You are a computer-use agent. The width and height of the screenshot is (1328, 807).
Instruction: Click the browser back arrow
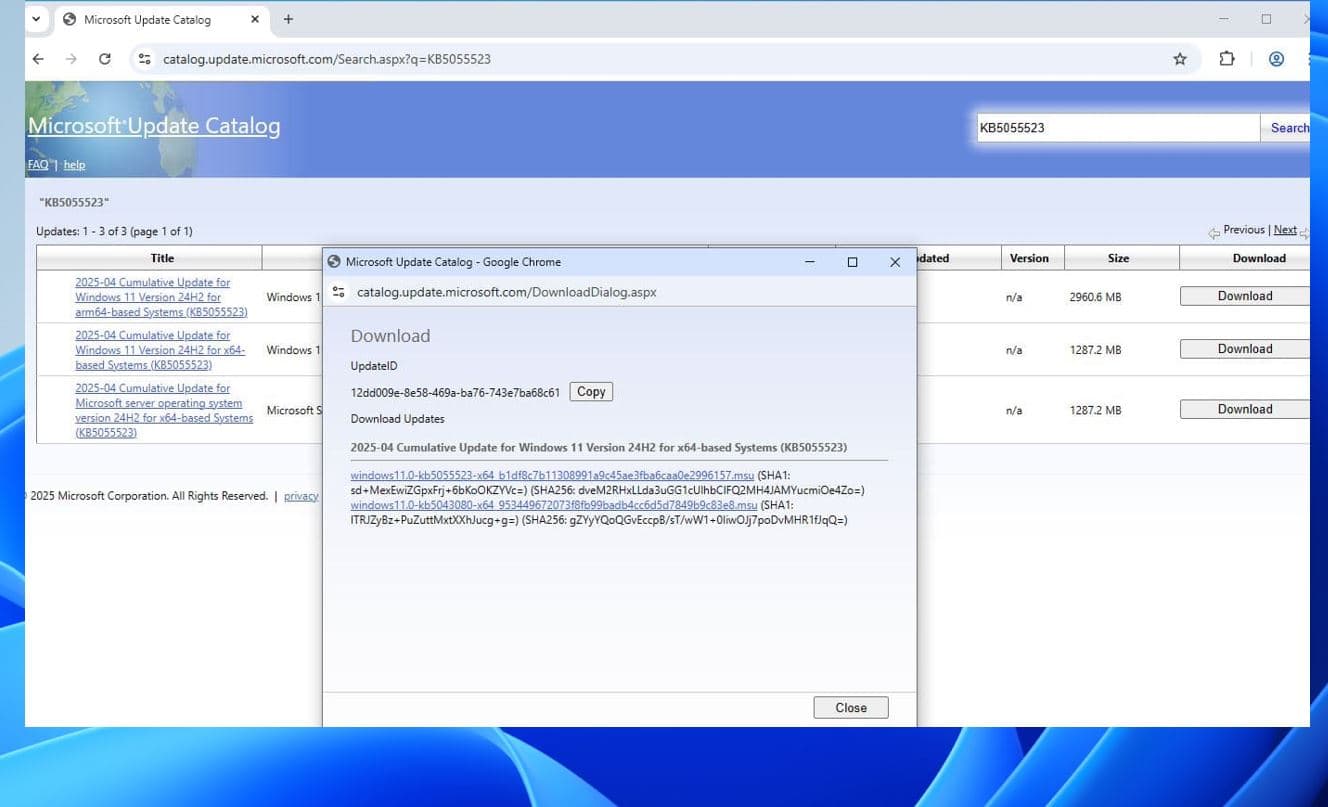(38, 59)
